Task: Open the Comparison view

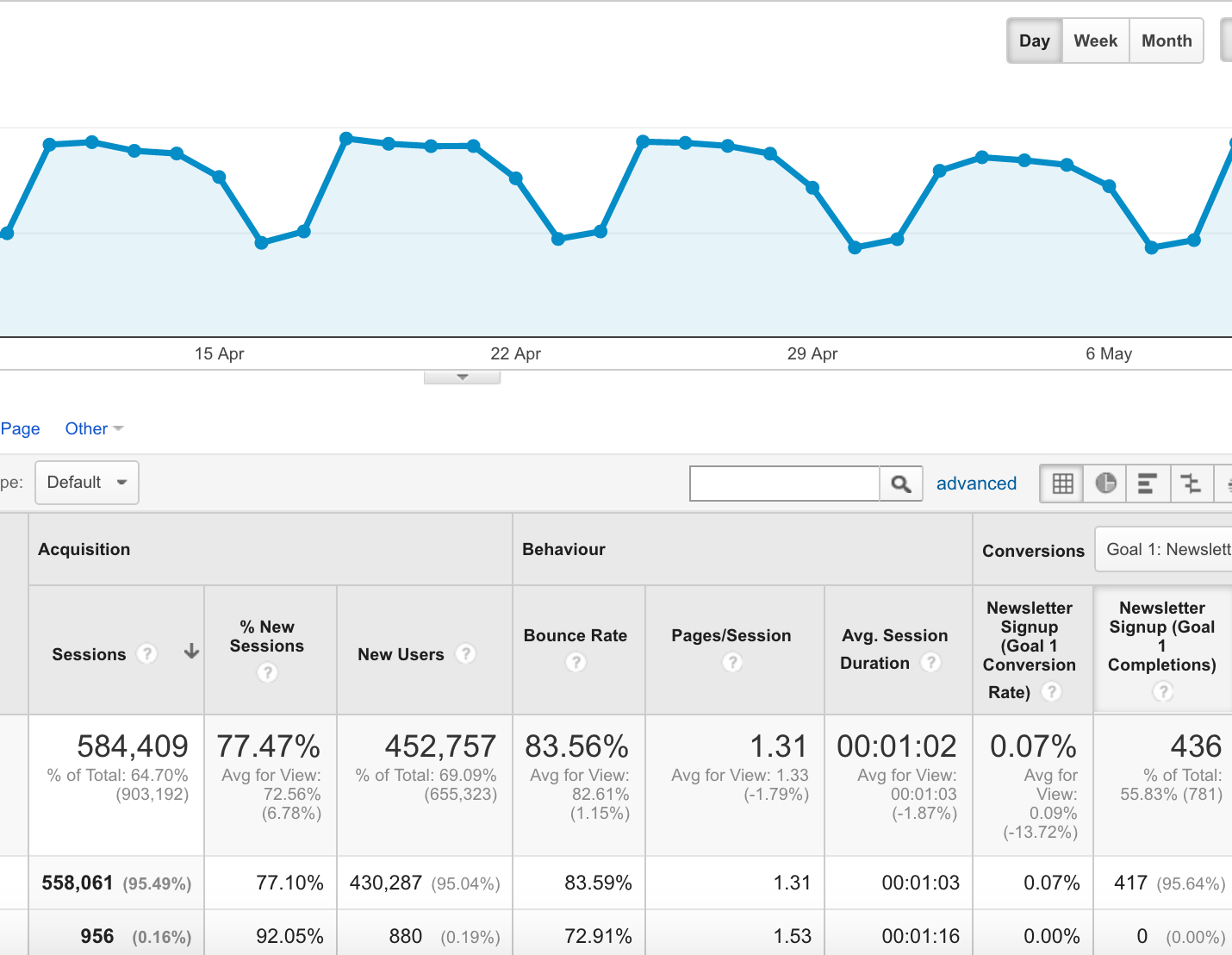Action: pyautogui.click(x=1191, y=484)
